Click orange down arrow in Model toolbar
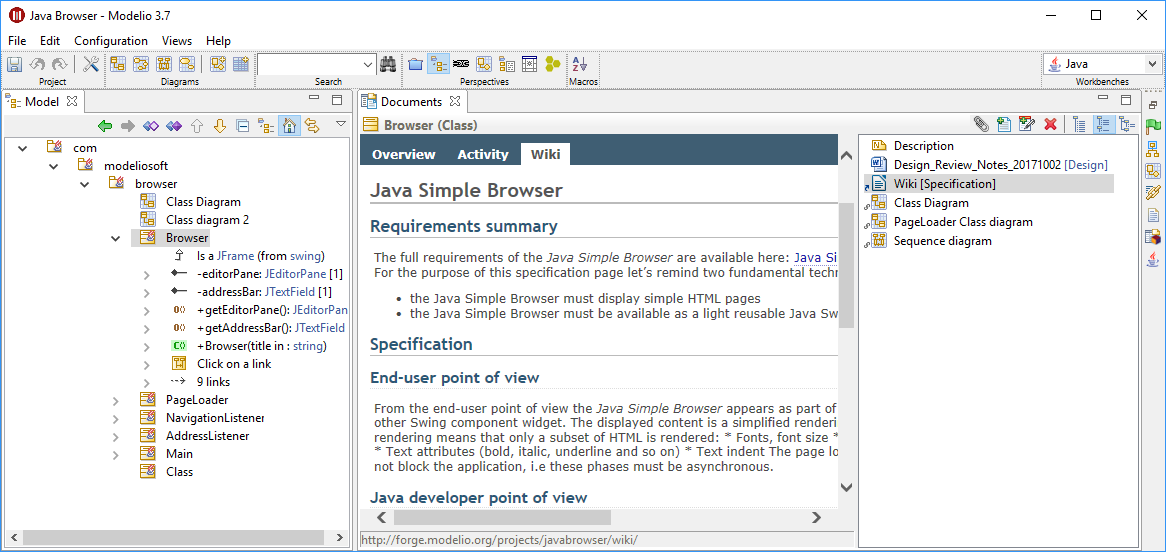Image resolution: width=1166 pixels, height=552 pixels. [x=219, y=126]
